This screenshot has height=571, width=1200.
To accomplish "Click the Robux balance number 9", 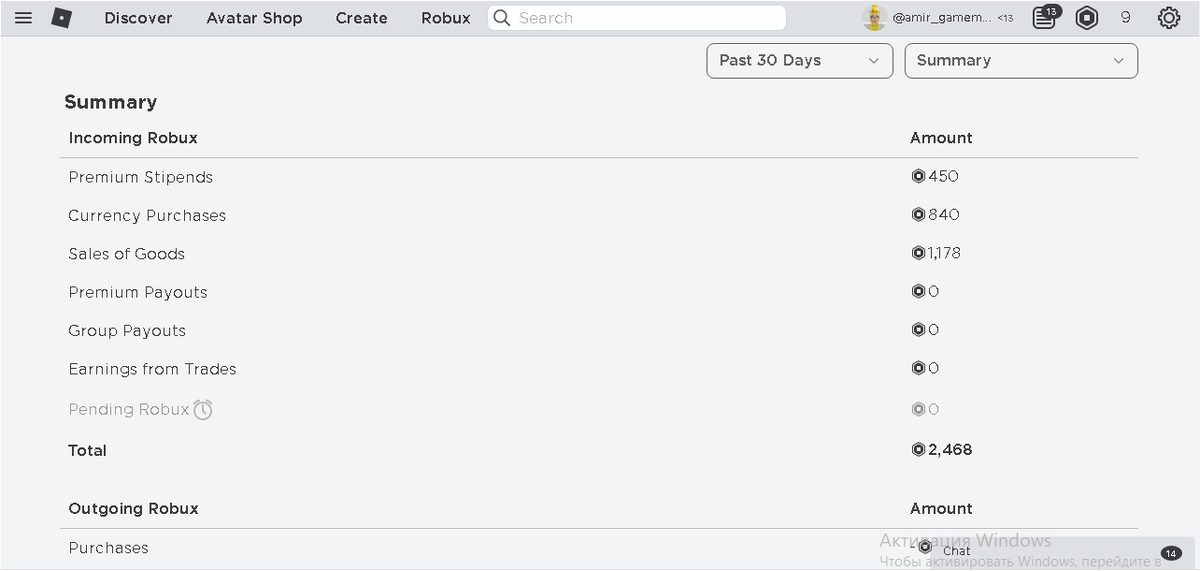I will 1125,18.
